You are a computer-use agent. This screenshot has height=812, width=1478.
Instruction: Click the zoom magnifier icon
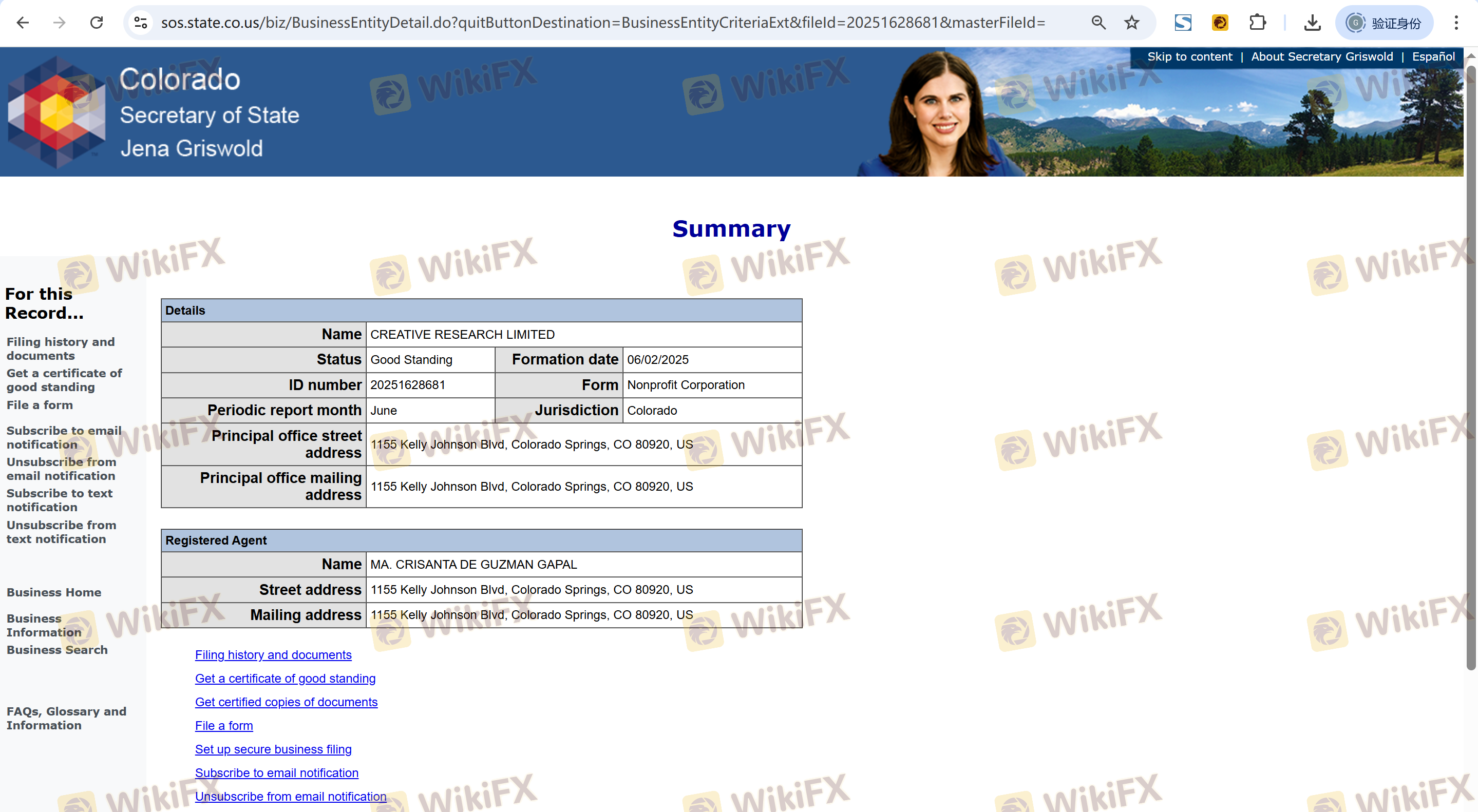pos(1098,23)
